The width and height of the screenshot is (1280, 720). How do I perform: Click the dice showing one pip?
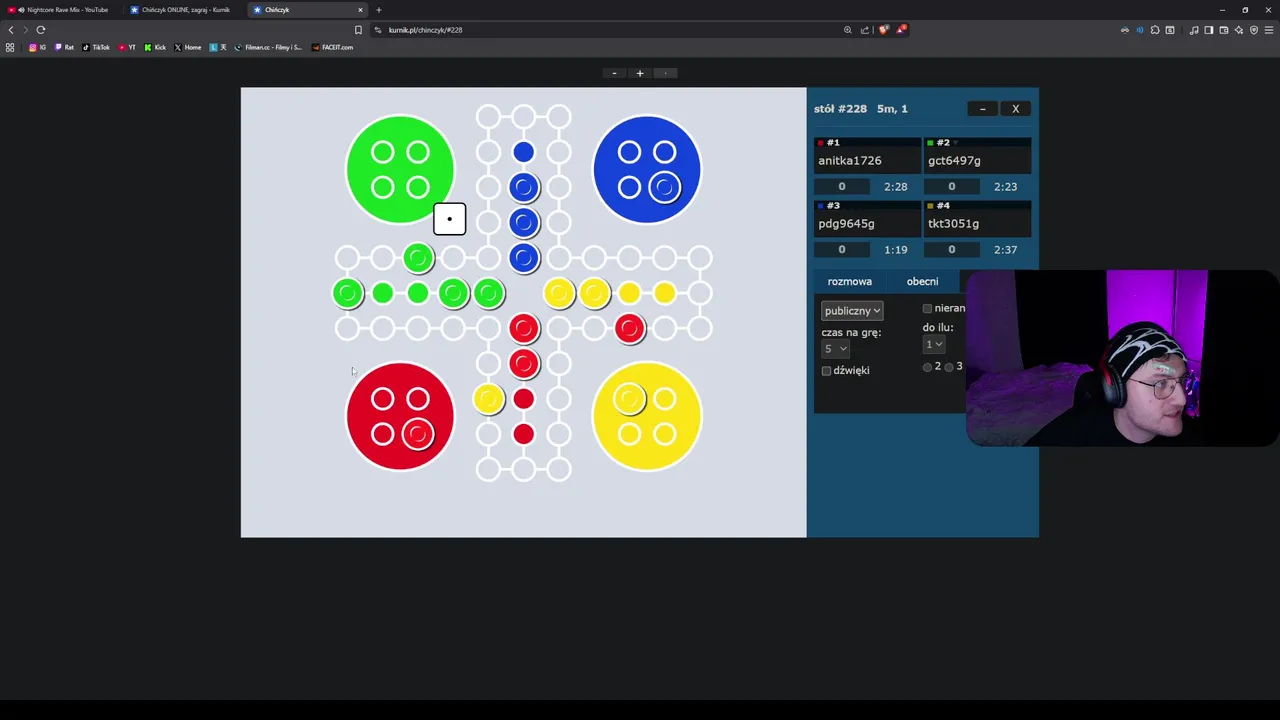click(x=449, y=219)
